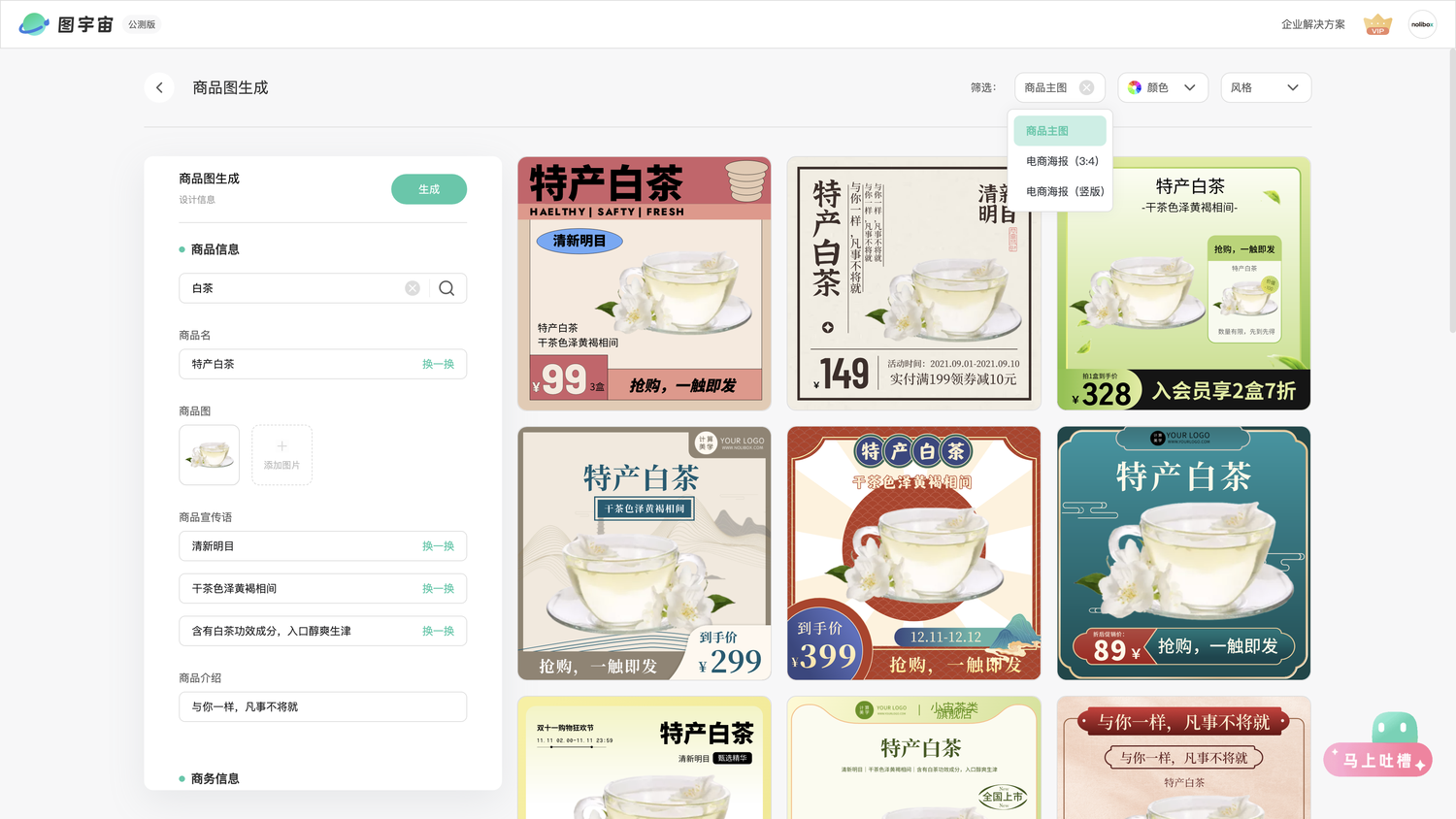
Task: Click the 筛选: label
Action: pyautogui.click(x=982, y=87)
